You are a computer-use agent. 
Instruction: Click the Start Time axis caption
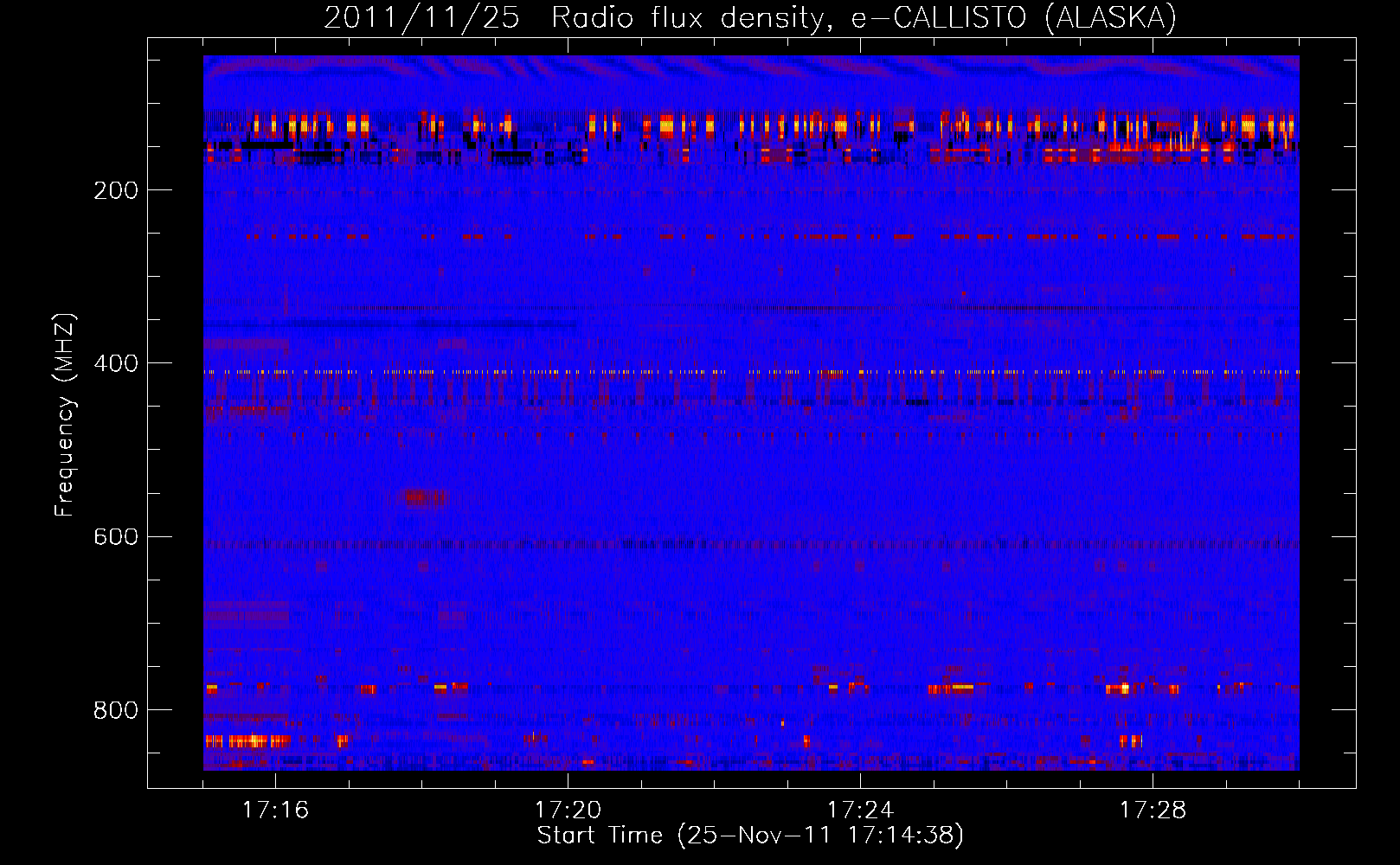[x=750, y=836]
